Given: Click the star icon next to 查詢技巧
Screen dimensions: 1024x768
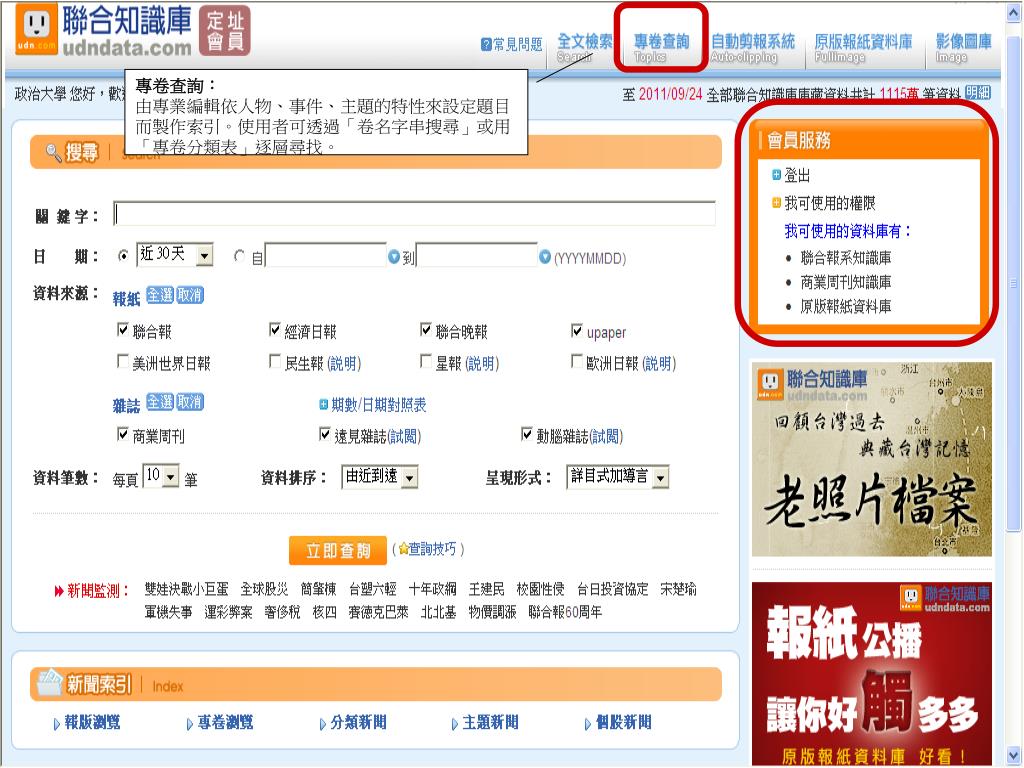Looking at the screenshot, I should click(403, 549).
